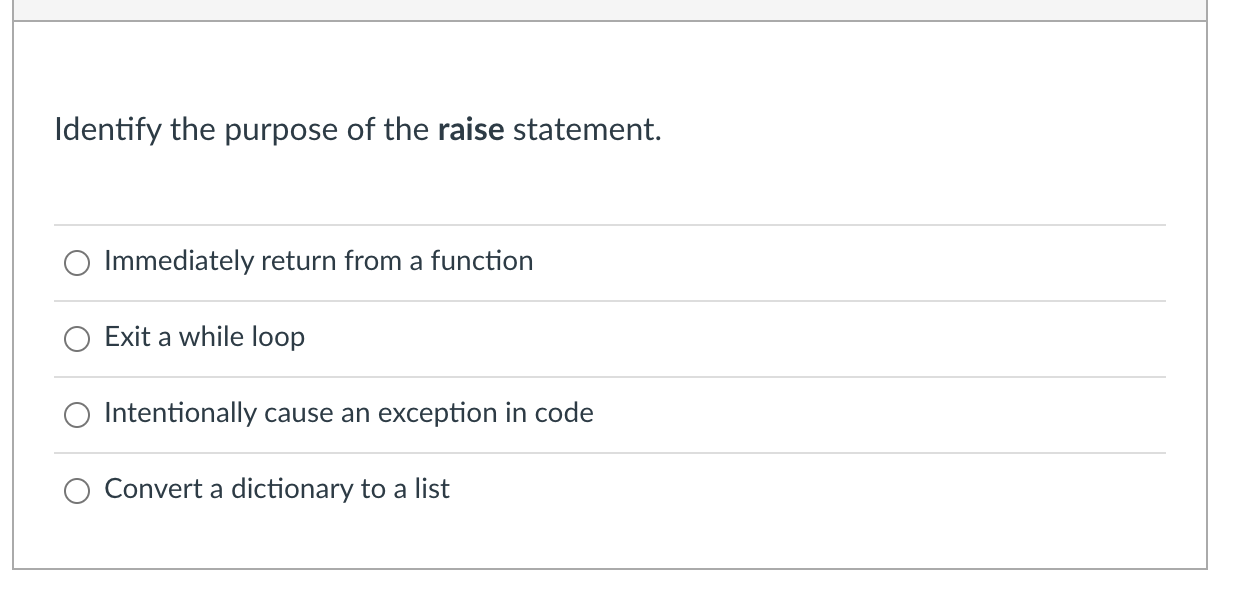
Task: Click the label 'Immediately return from a function'
Action: tap(318, 261)
